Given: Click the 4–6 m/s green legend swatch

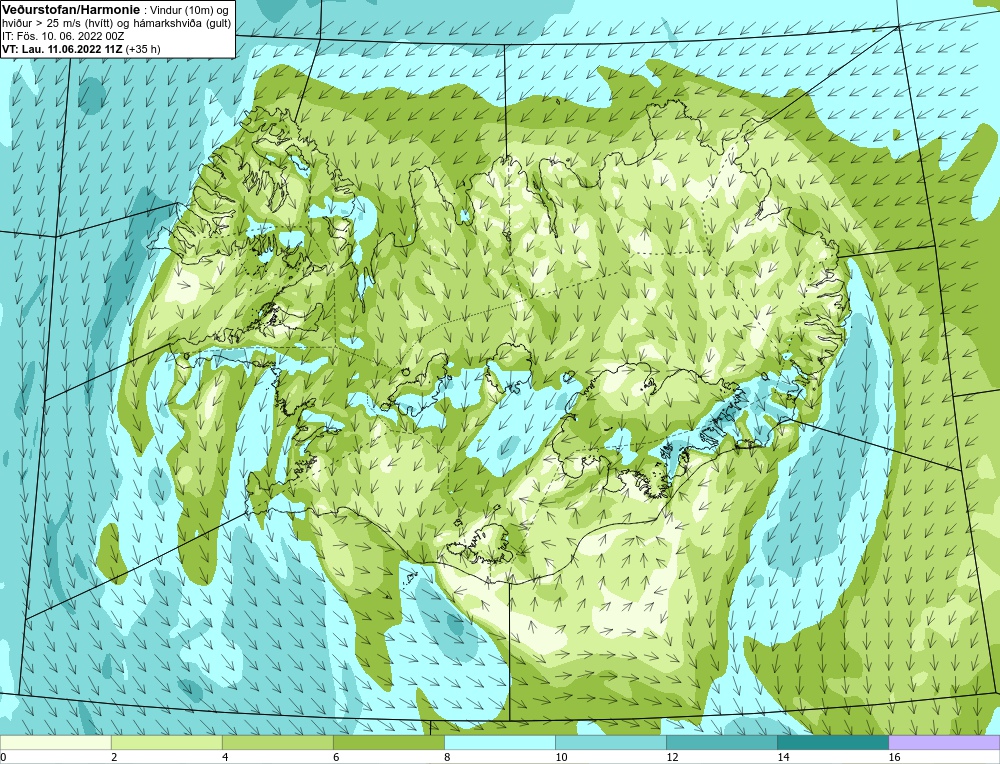Looking at the screenshot, I should click(277, 742).
